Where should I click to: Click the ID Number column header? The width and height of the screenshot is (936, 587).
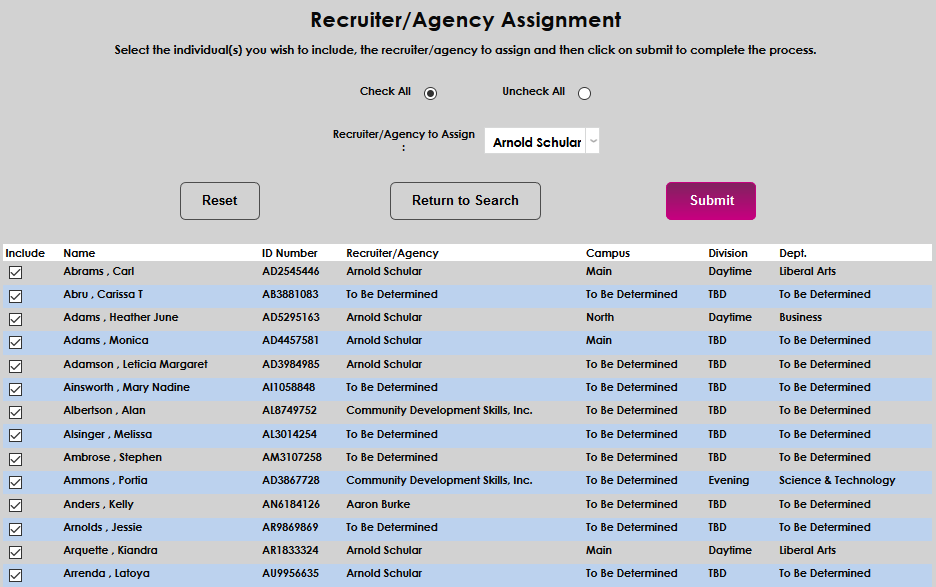pyautogui.click(x=288, y=253)
